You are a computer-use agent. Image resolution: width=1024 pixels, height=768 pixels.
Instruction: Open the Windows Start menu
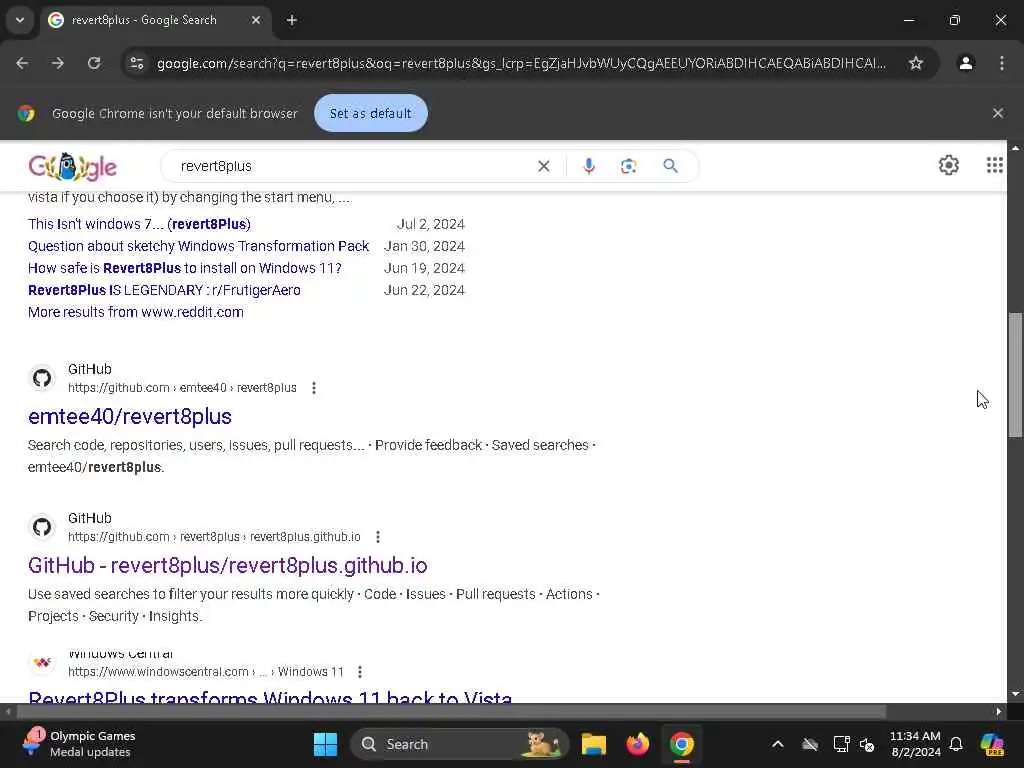pos(325,744)
